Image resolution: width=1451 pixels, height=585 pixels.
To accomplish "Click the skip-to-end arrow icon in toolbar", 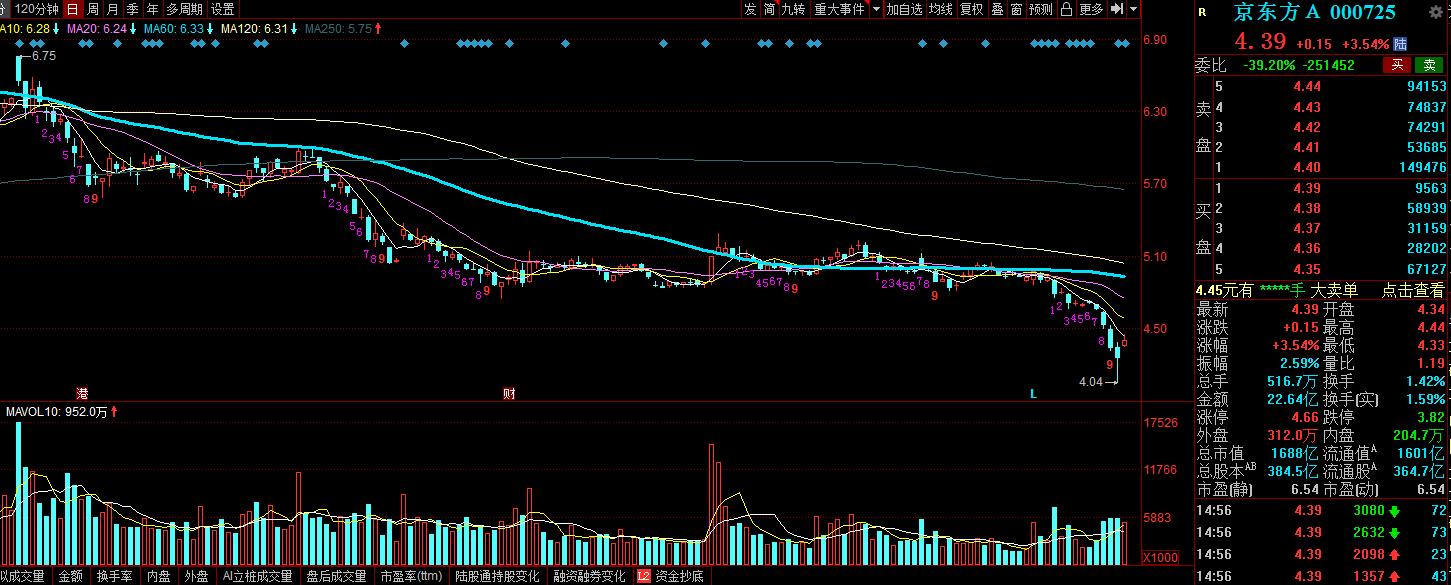I will coord(1117,9).
